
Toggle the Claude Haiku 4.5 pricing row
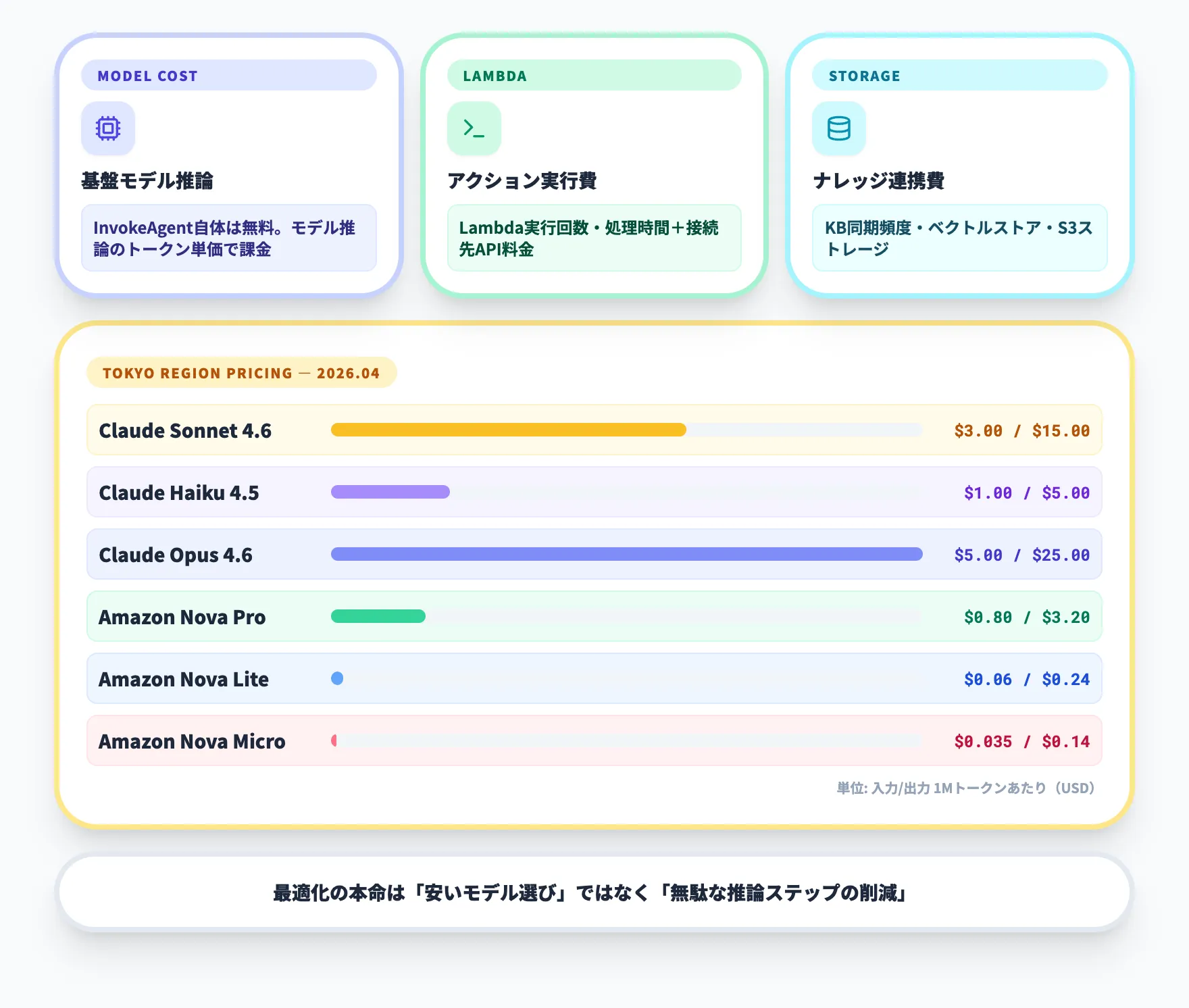tap(594, 493)
